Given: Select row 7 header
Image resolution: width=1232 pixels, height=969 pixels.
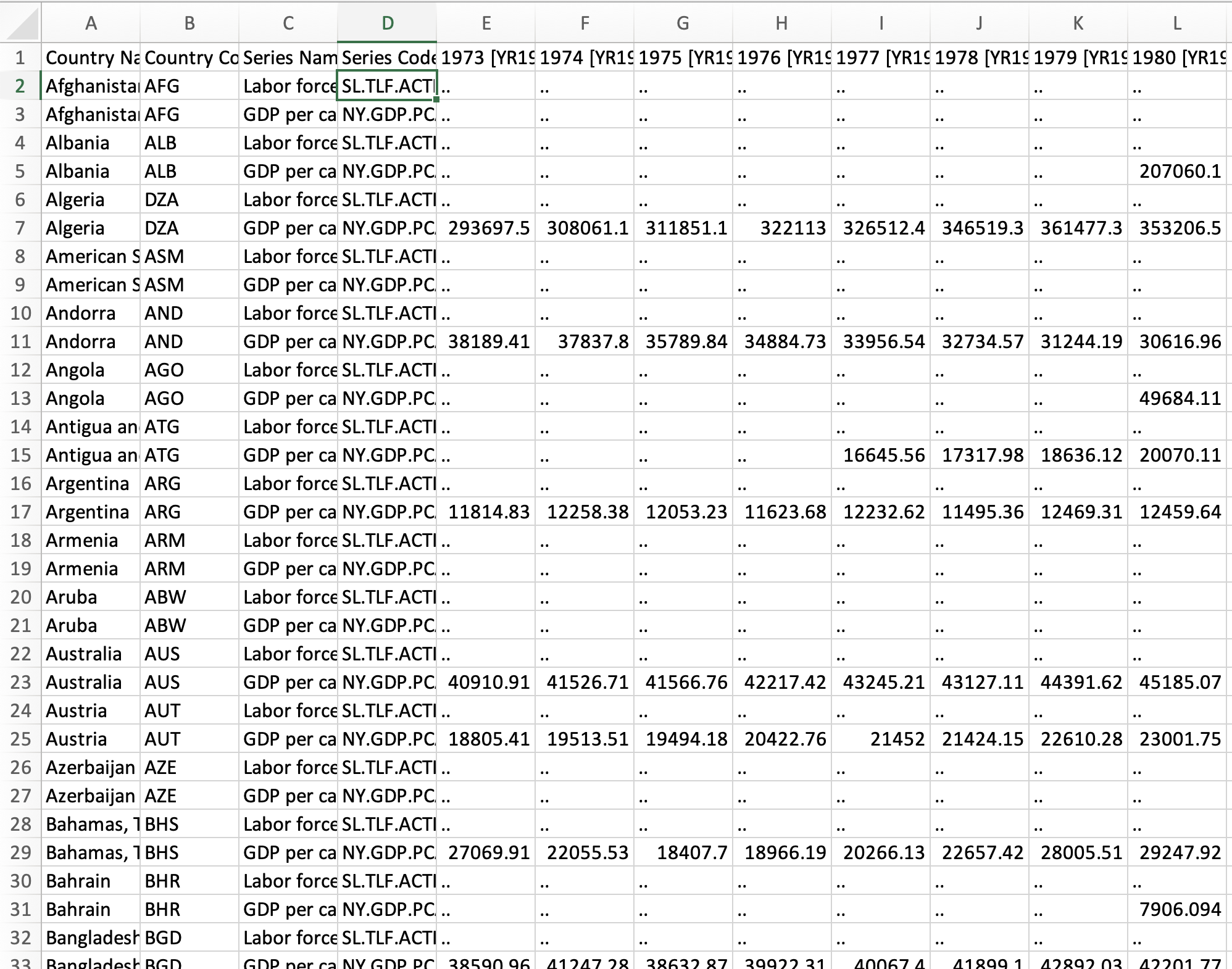Looking at the screenshot, I should tap(20, 228).
